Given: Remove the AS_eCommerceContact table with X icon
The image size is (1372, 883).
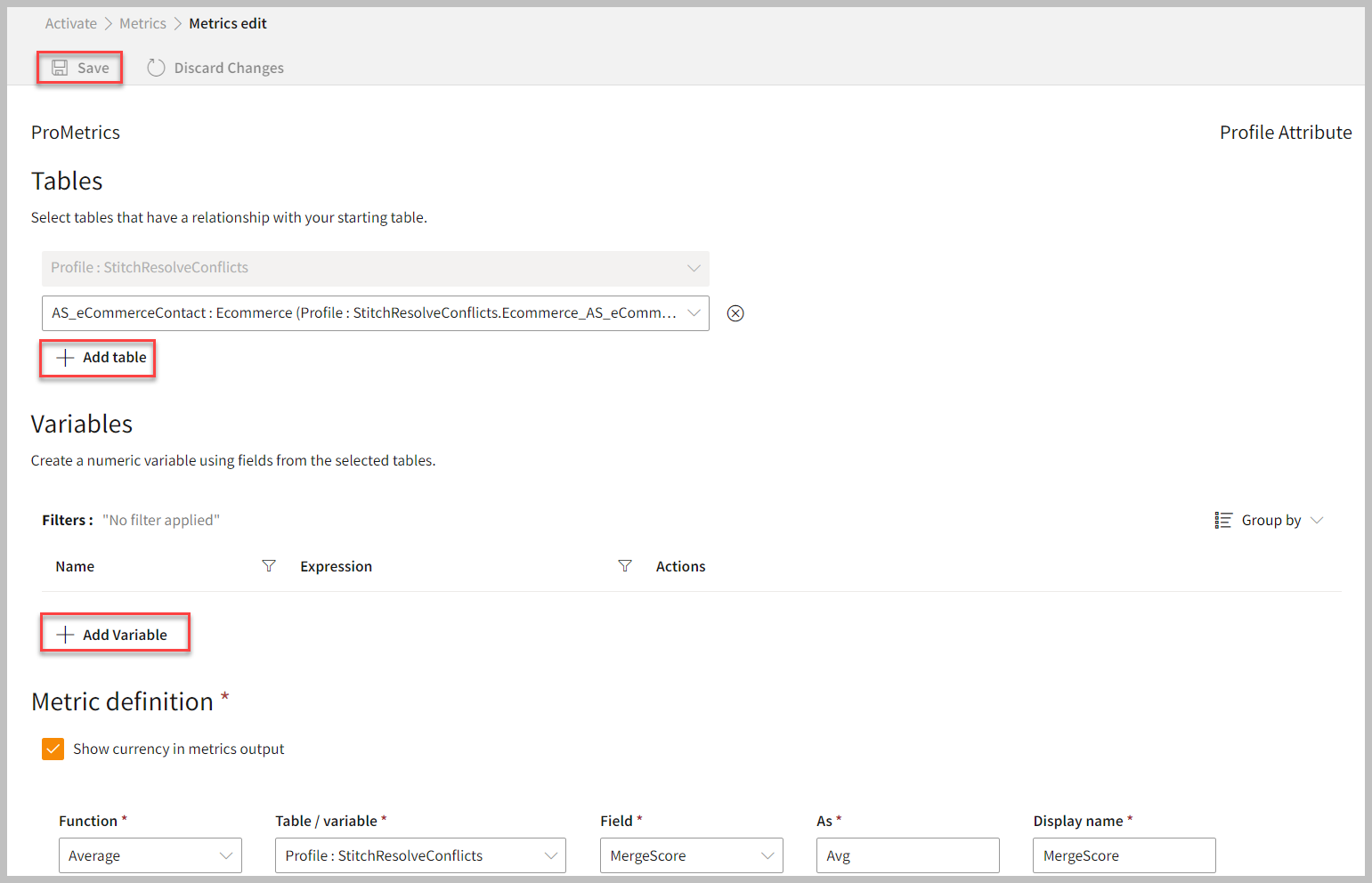Looking at the screenshot, I should 735,313.
